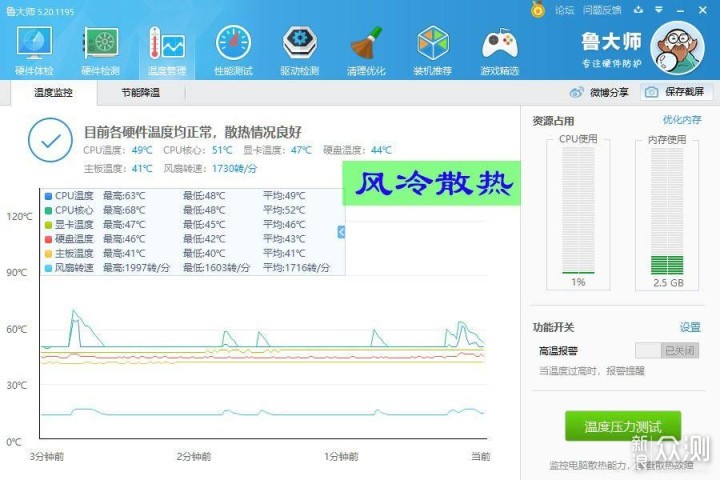720x480 pixels.
Task: Click 保存截屏 save screenshot button
Action: point(677,92)
